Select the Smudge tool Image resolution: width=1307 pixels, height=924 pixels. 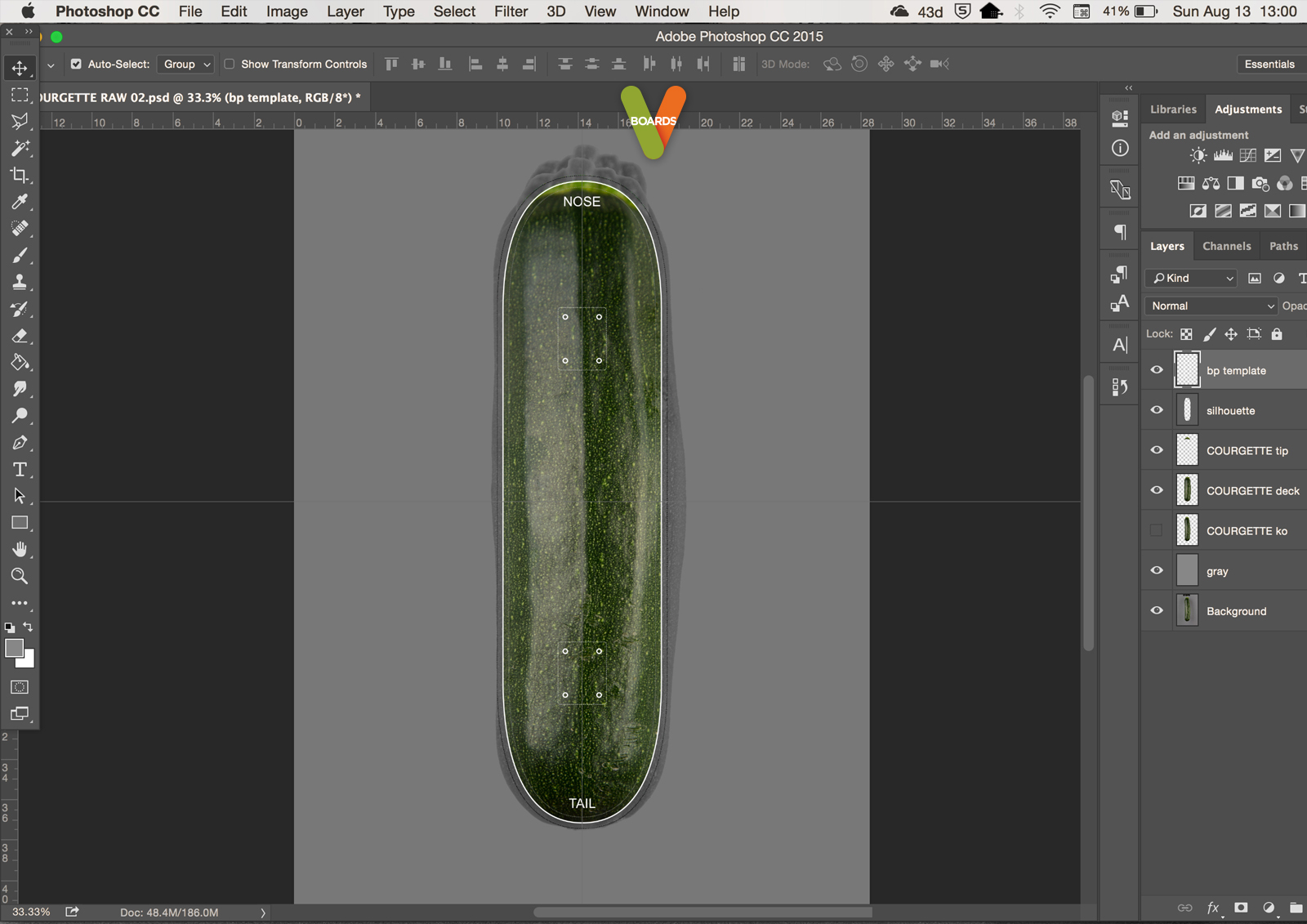coord(20,389)
